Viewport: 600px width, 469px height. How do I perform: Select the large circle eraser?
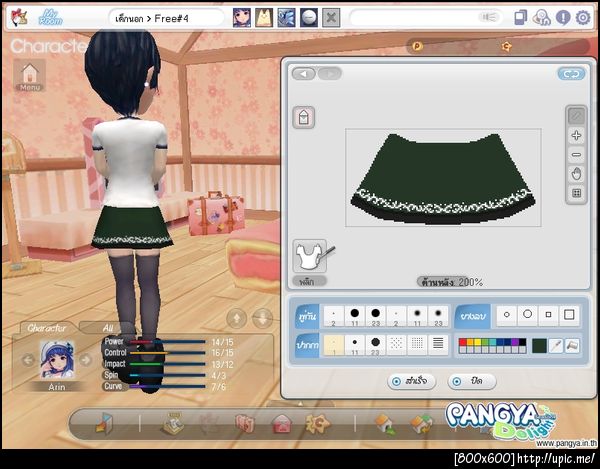(x=528, y=315)
